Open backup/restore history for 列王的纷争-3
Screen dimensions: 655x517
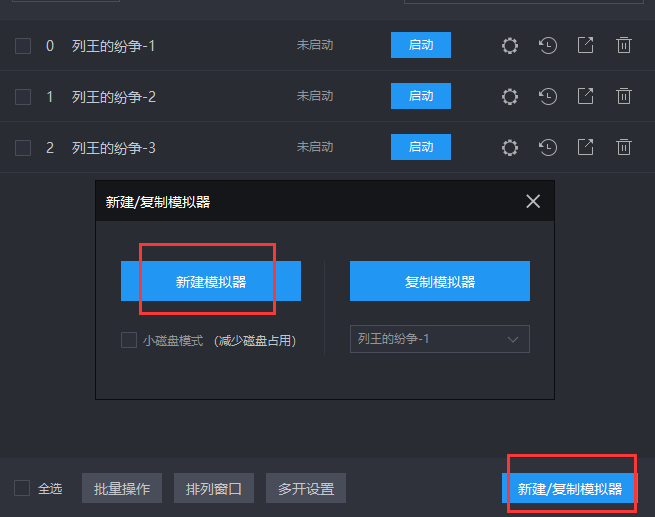pos(548,147)
